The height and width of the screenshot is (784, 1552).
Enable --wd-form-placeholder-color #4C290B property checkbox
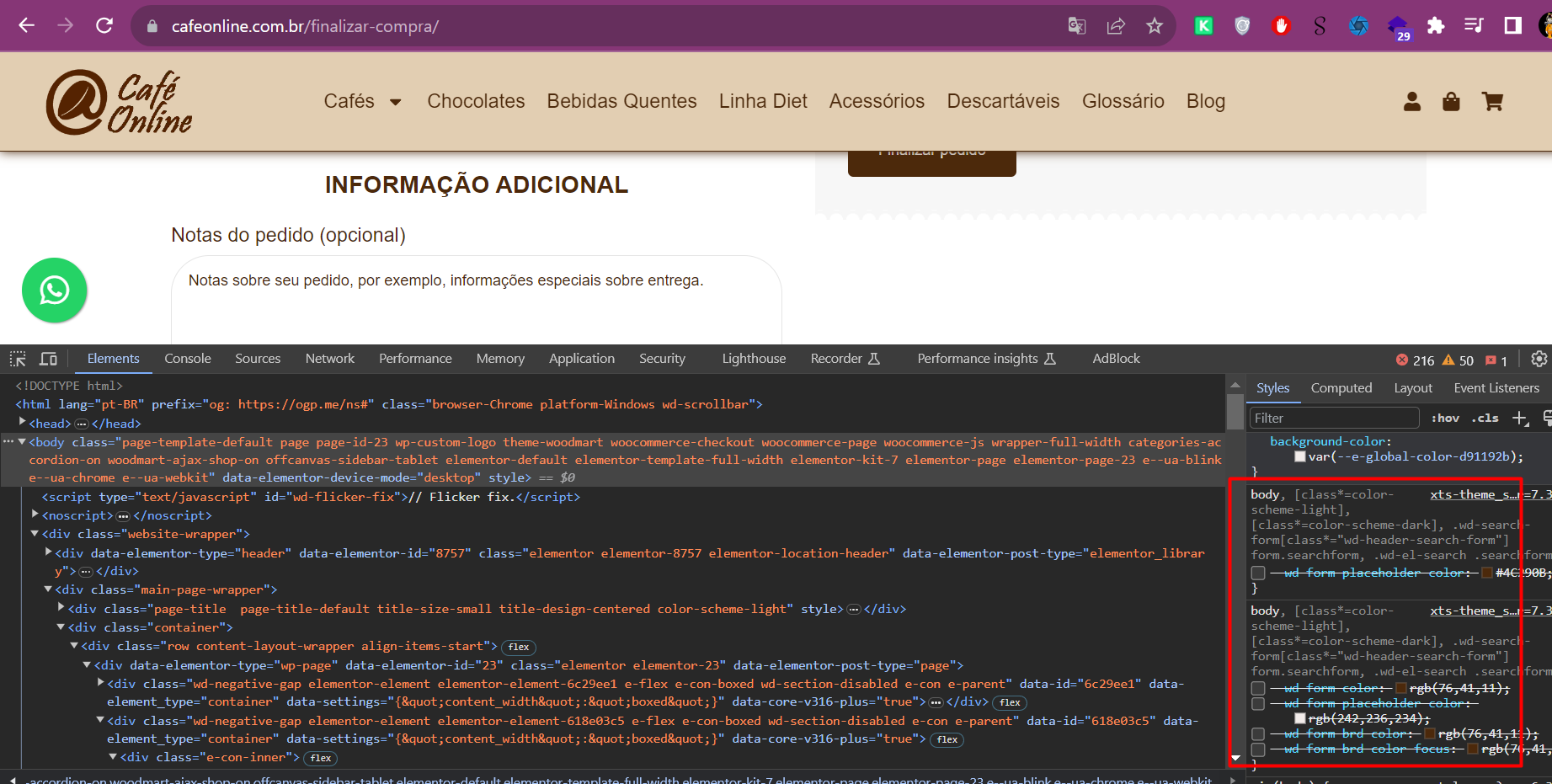click(1258, 573)
